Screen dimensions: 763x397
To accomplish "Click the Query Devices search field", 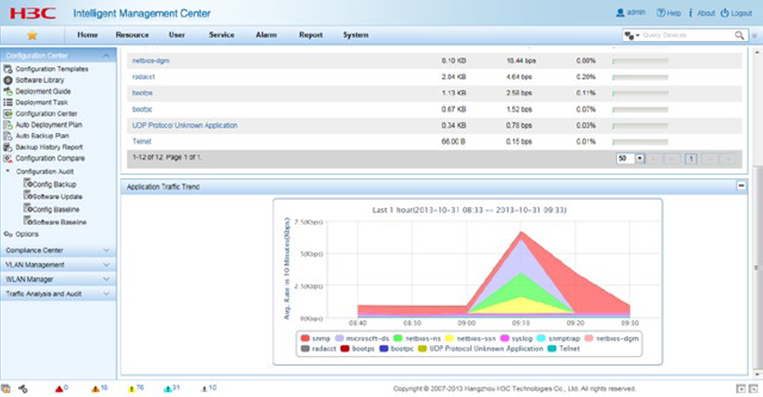I will tap(686, 35).
